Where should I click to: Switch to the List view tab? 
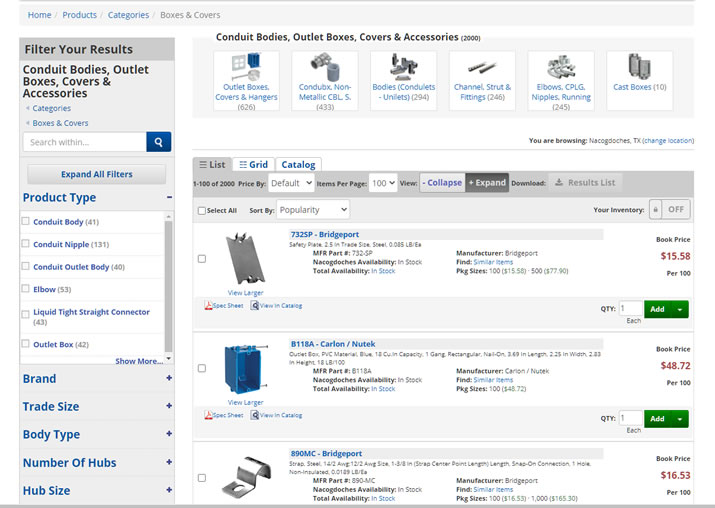pos(212,165)
